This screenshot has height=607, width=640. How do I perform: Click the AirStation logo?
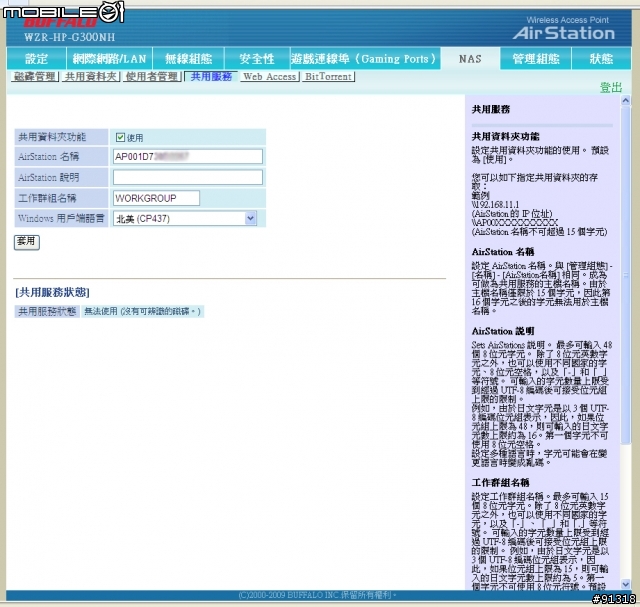(x=564, y=33)
